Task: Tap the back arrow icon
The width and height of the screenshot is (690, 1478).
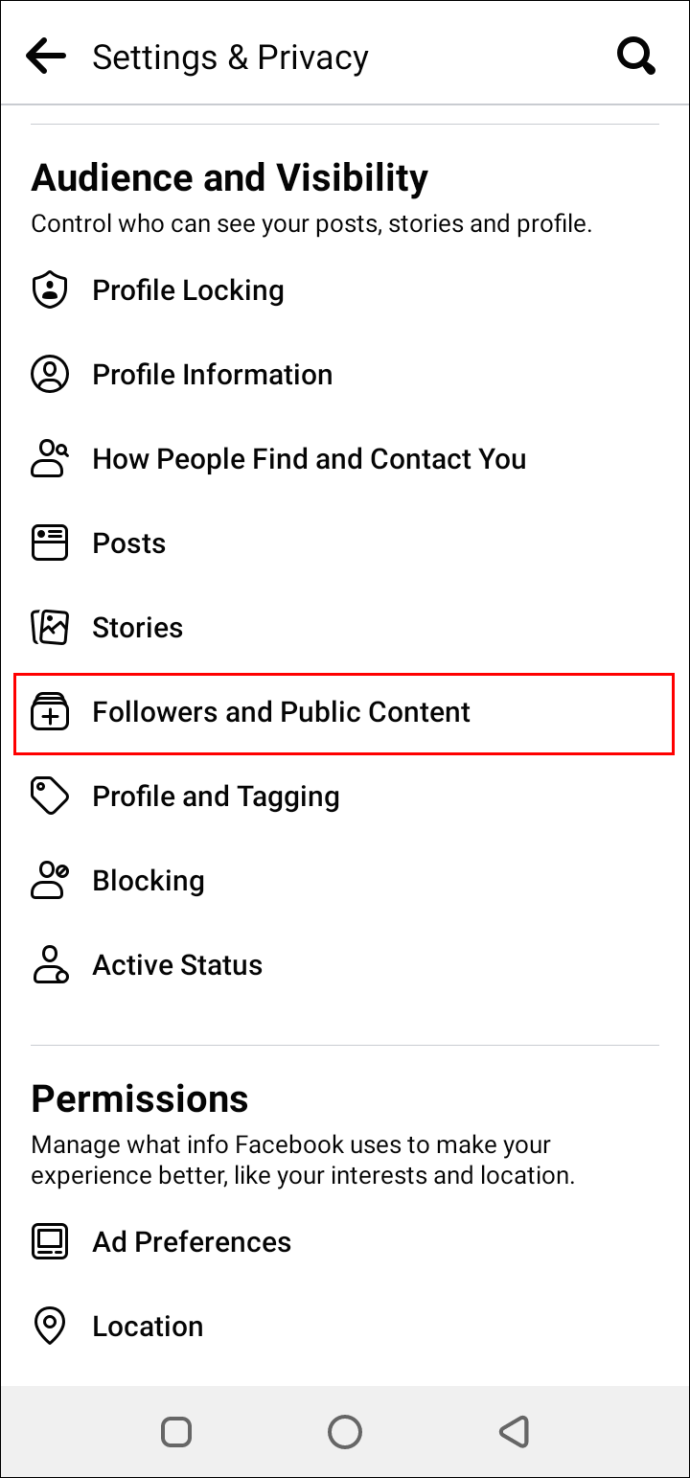Action: coord(46,56)
